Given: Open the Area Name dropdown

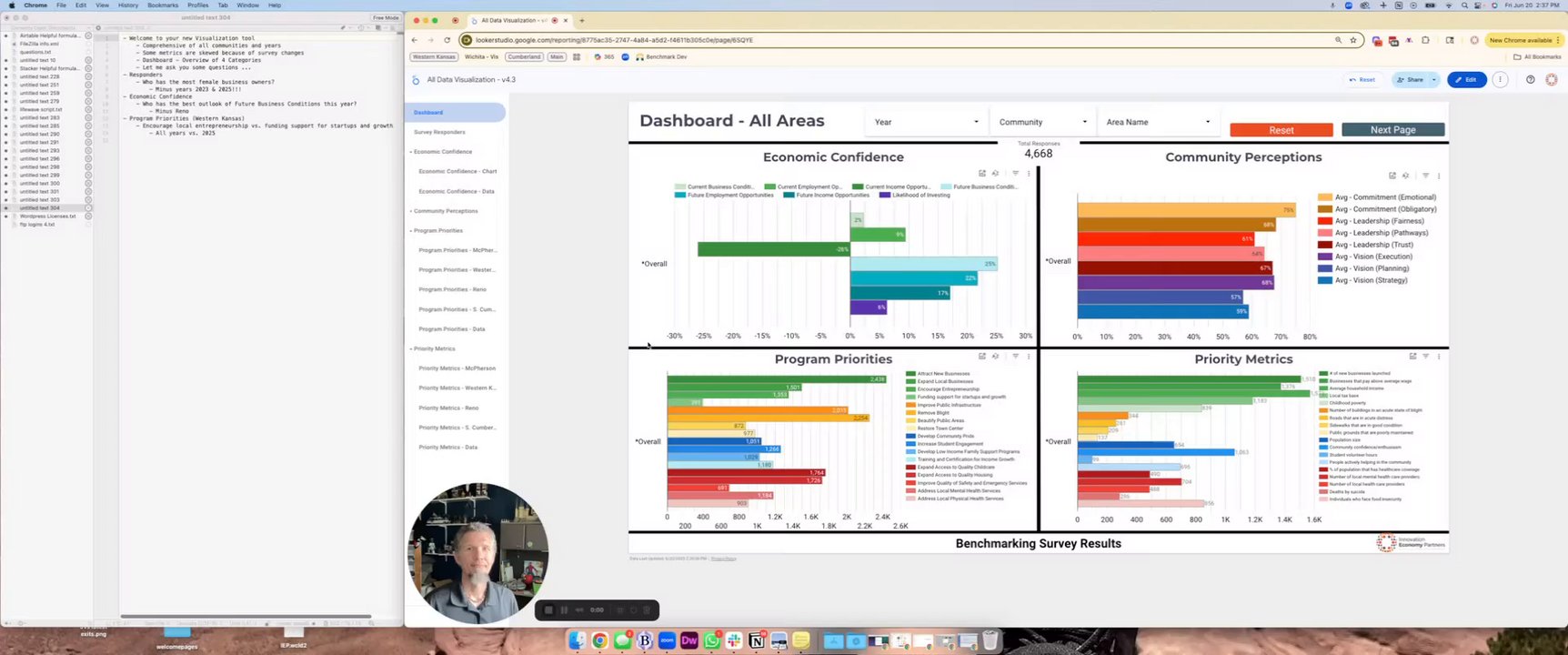Looking at the screenshot, I should point(1158,122).
